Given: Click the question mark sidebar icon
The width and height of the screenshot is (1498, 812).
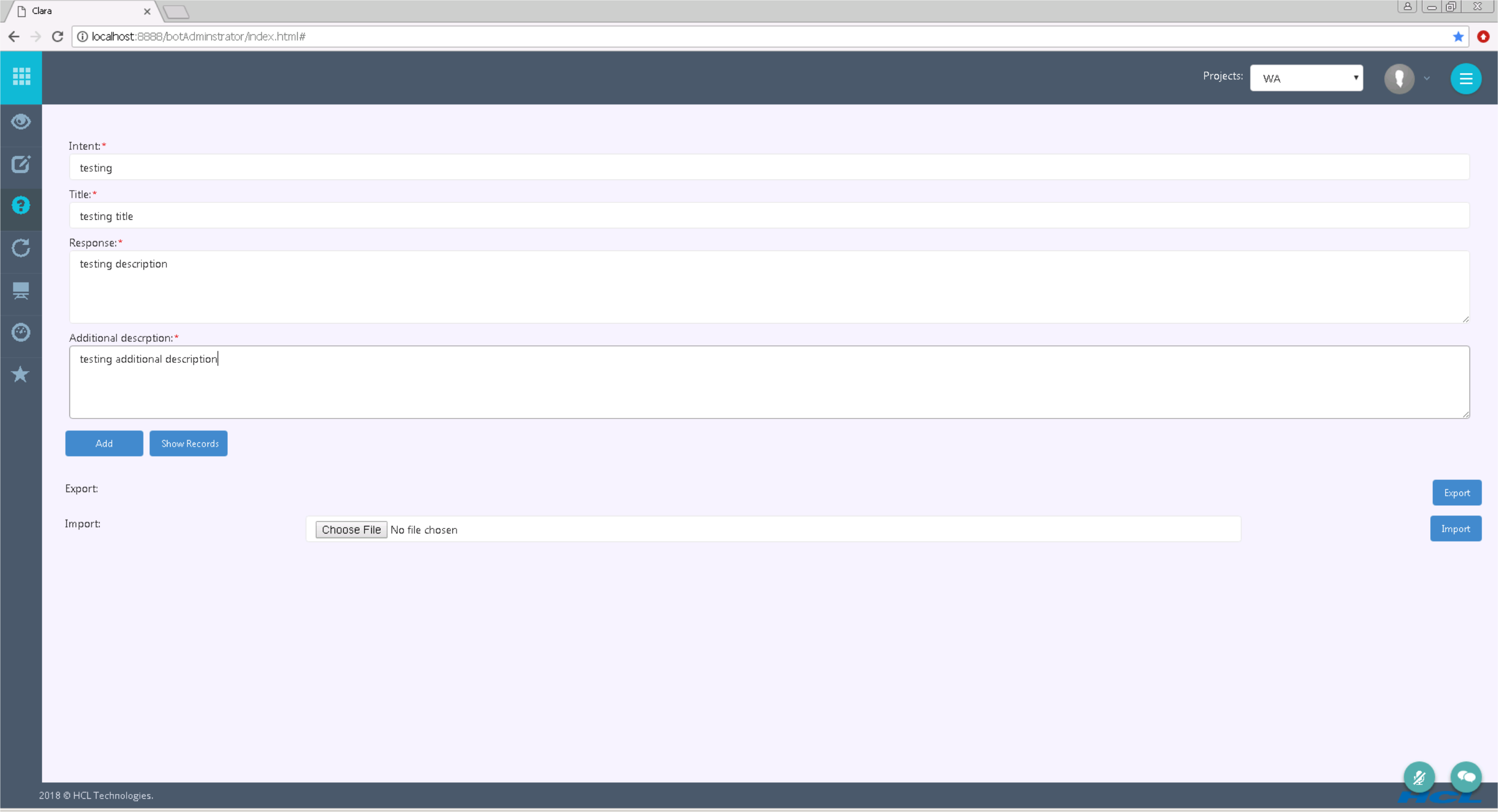Looking at the screenshot, I should click(21, 206).
